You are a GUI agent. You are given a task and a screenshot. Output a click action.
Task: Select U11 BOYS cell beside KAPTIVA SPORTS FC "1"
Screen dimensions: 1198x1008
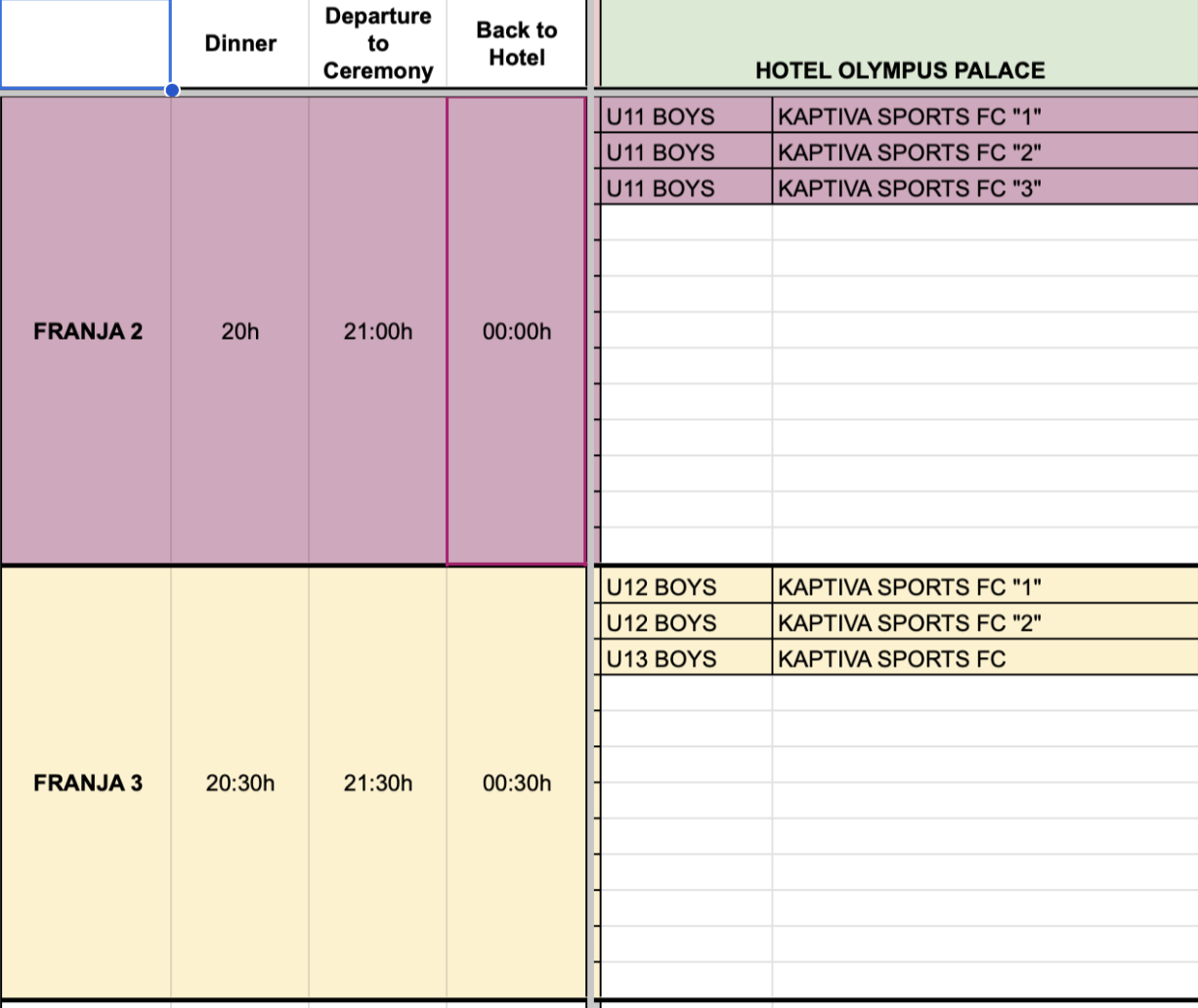pos(686,116)
